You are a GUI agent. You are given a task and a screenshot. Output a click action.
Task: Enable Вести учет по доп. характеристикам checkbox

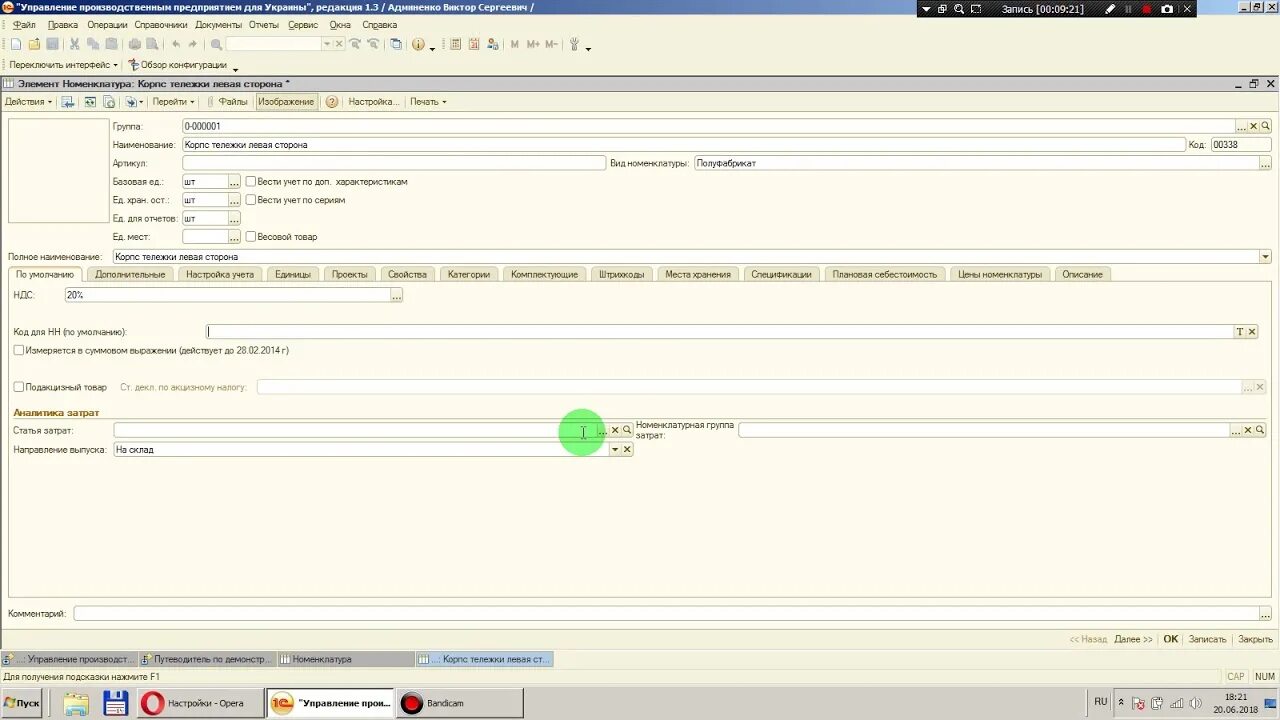[251, 182]
